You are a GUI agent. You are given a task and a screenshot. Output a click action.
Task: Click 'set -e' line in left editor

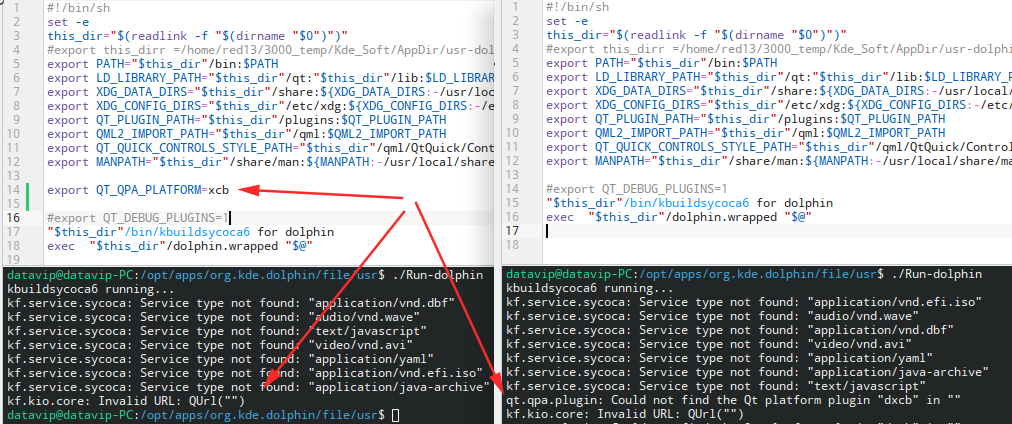tap(68, 22)
